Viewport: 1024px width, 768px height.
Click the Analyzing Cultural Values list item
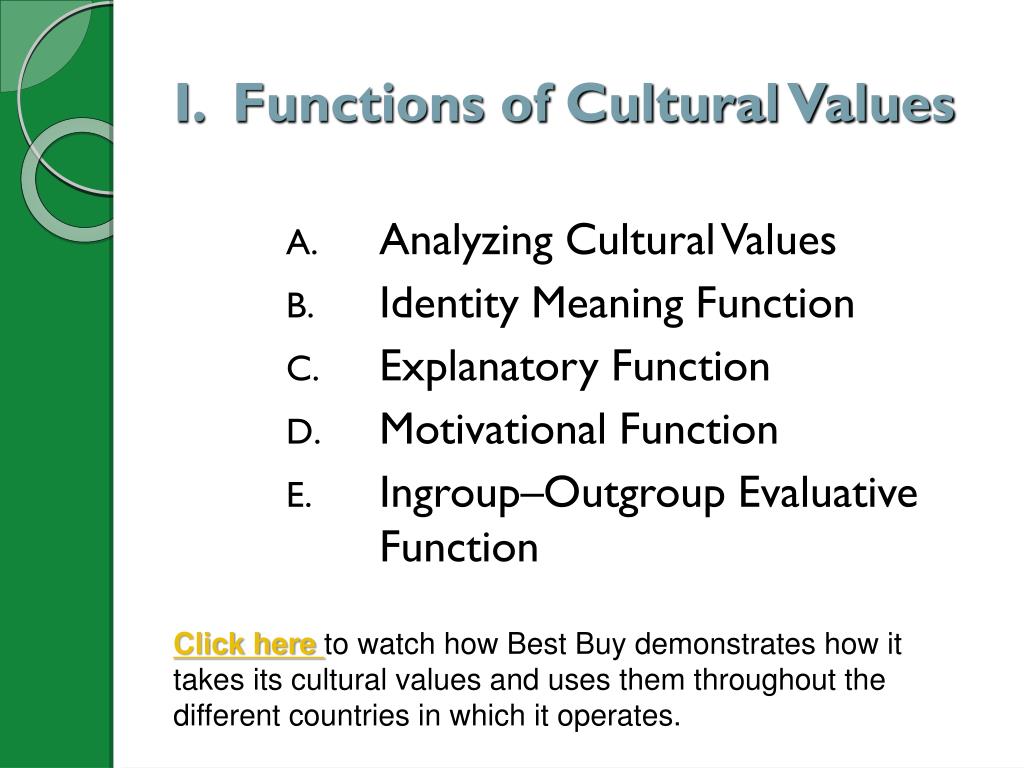click(x=607, y=241)
